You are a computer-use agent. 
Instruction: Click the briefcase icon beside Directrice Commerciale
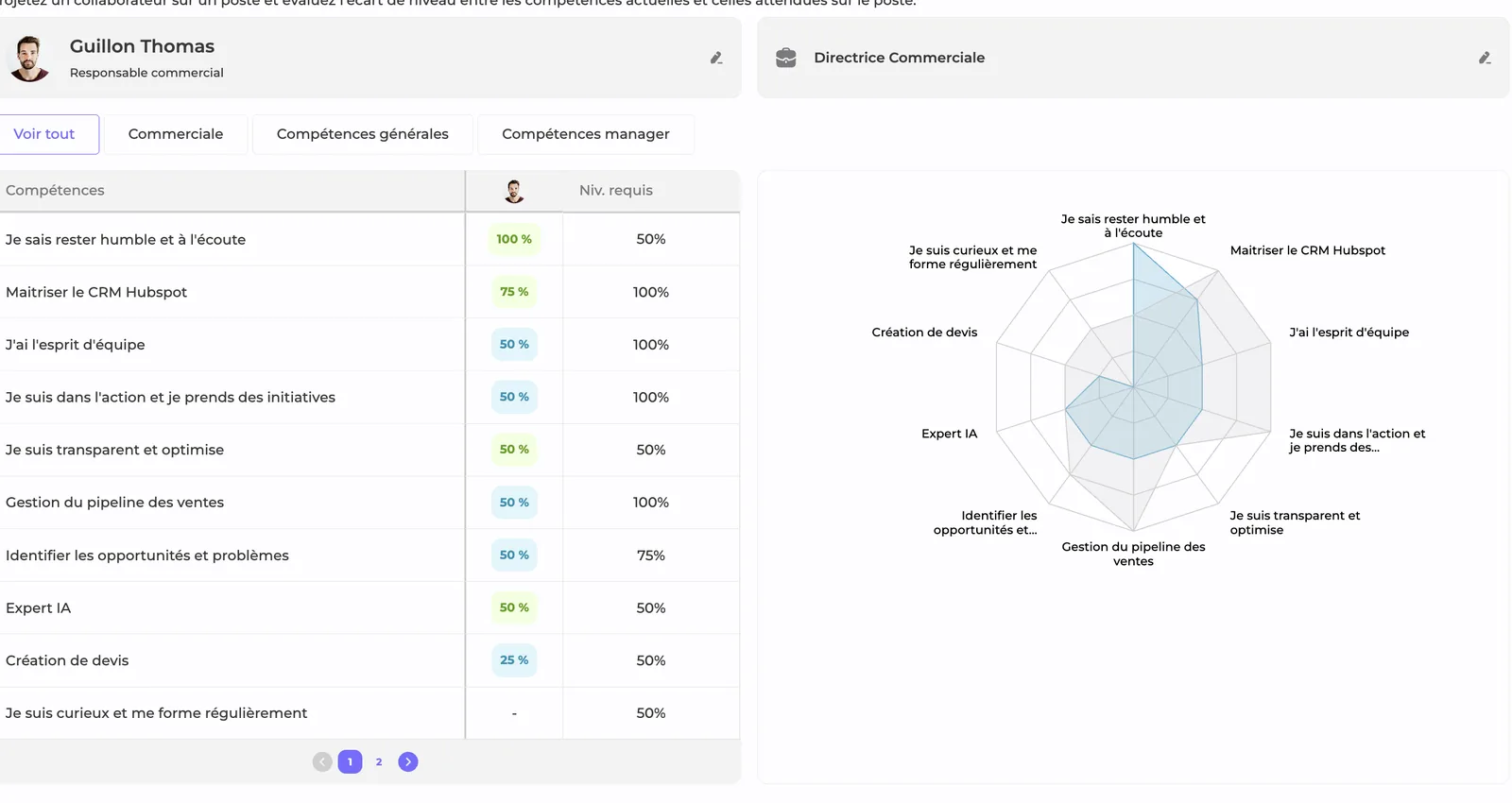tap(785, 58)
